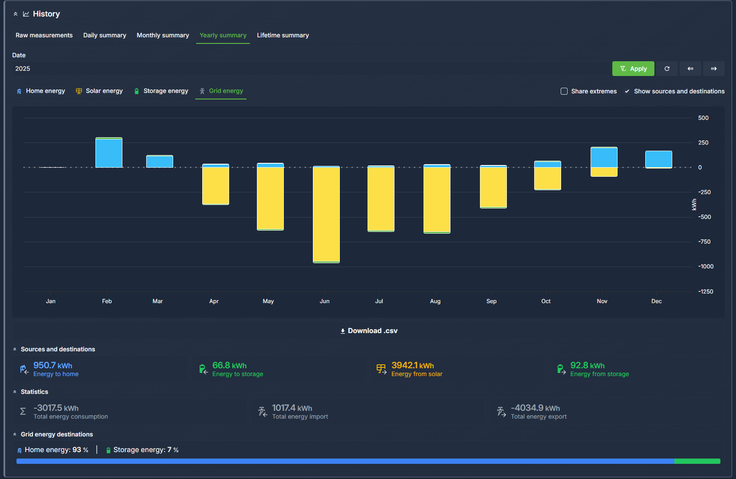The height and width of the screenshot is (479, 736).
Task: Click the Energy to storage battery icon
Action: point(202,369)
